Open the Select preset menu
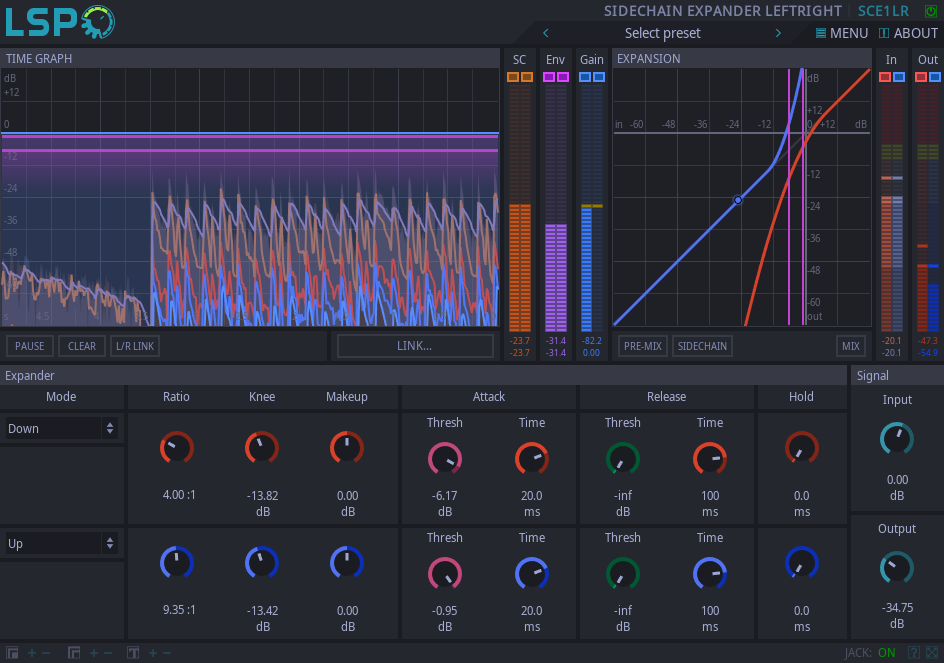The height and width of the screenshot is (663, 944). point(662,32)
